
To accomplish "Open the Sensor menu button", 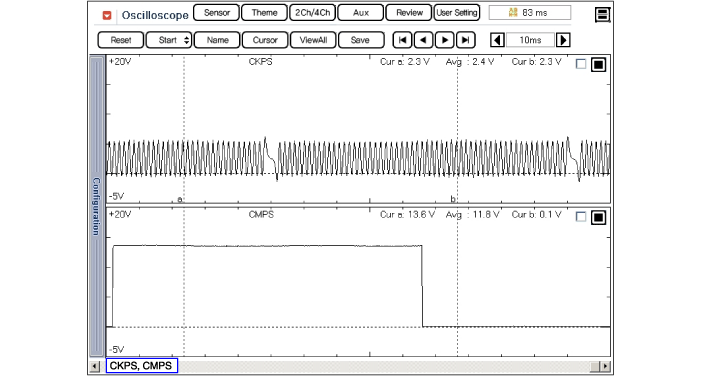I will (216, 13).
